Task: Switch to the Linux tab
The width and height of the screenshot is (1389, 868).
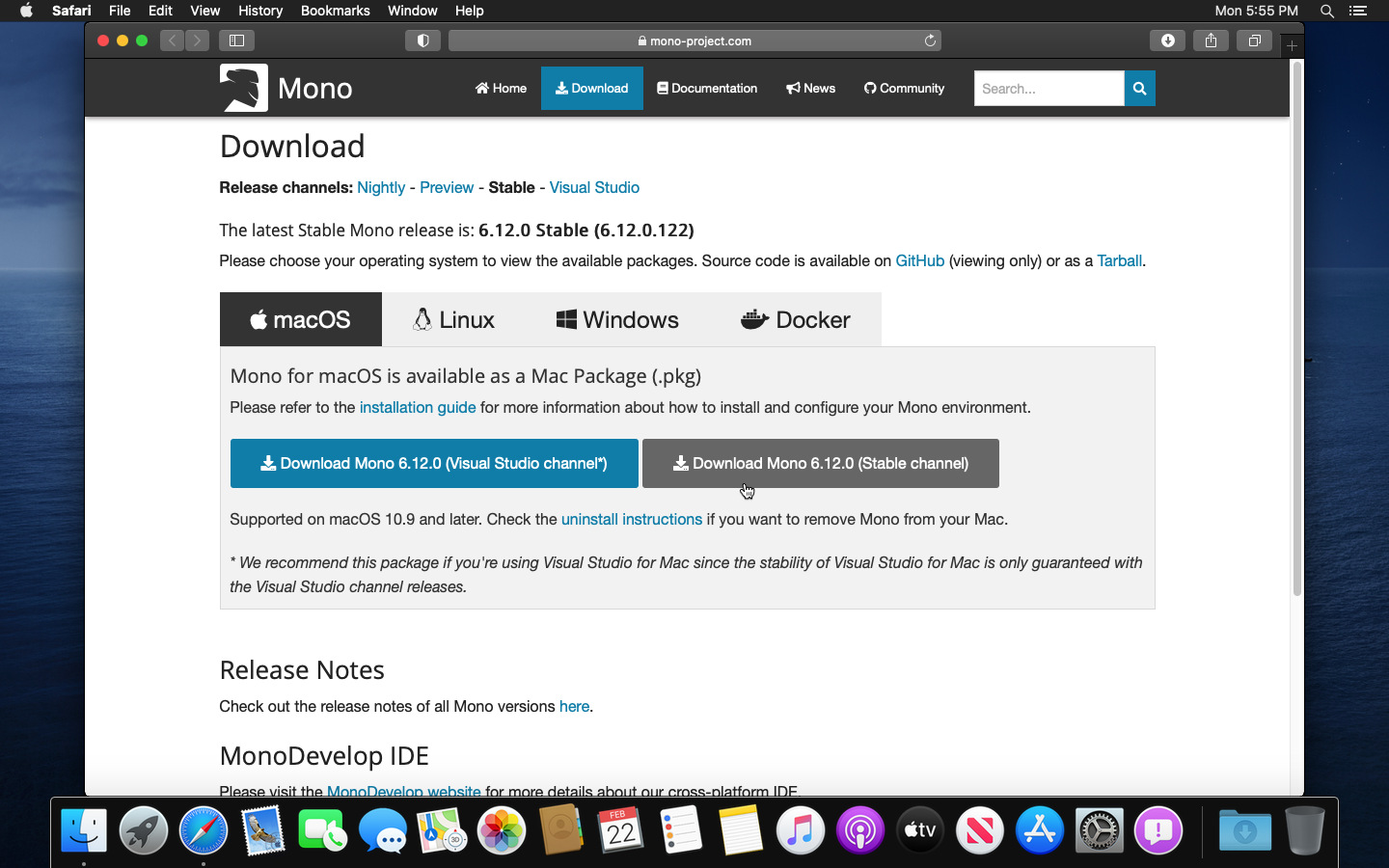Action: 453,320
